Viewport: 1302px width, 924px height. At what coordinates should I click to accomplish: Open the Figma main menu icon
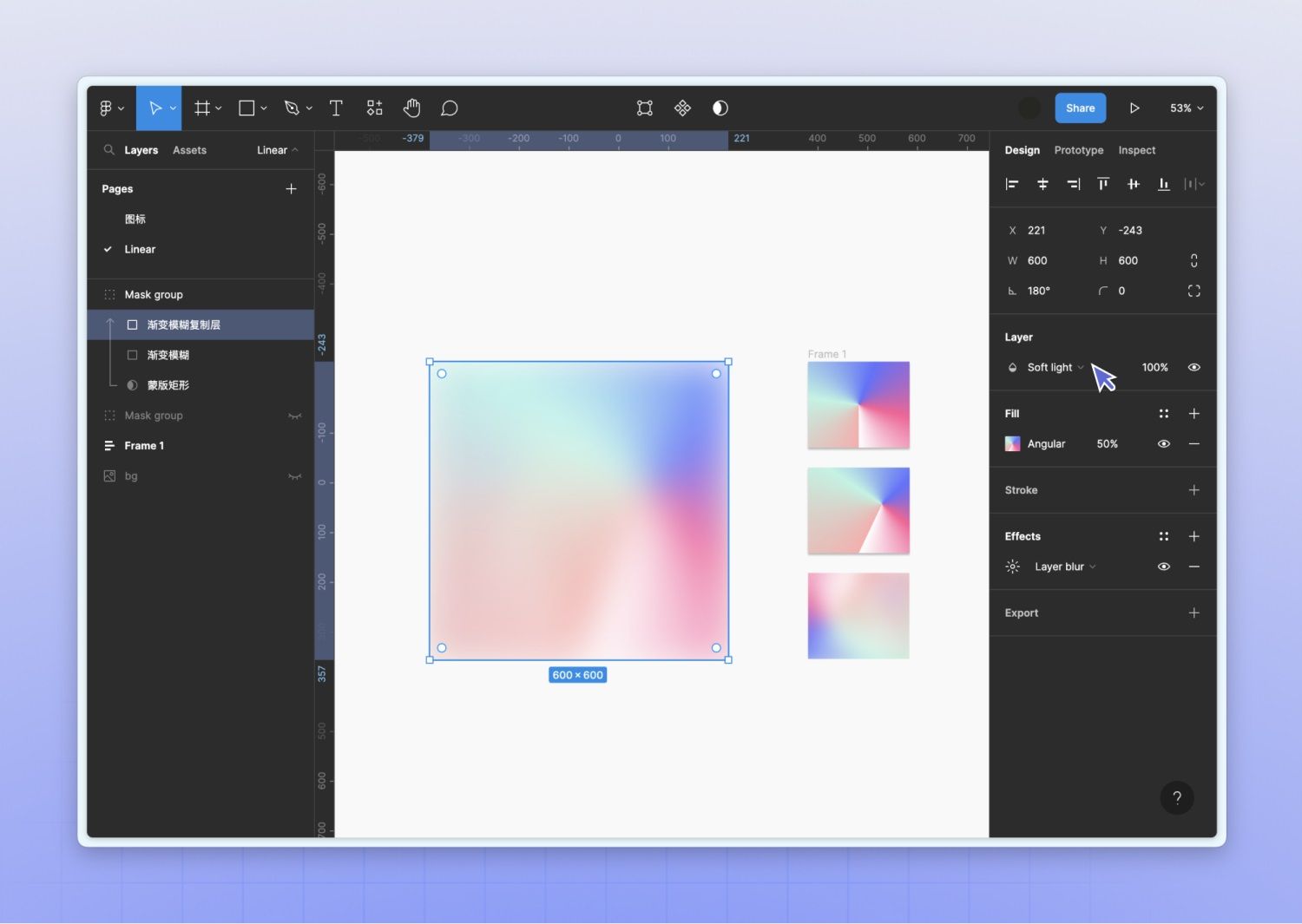pos(106,108)
